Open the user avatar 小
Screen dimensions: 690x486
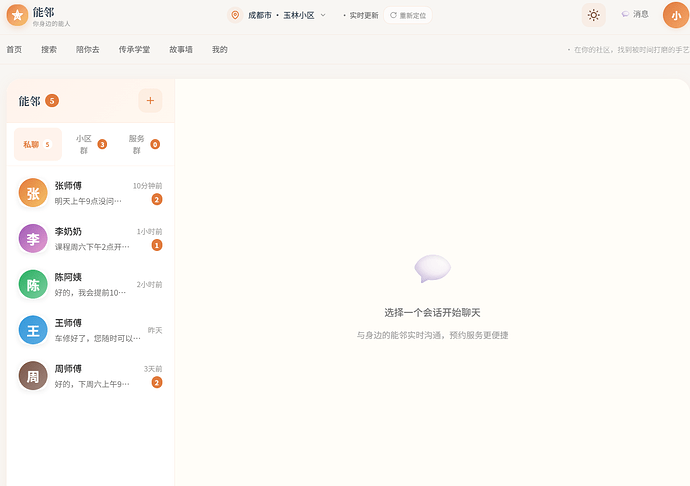[676, 15]
